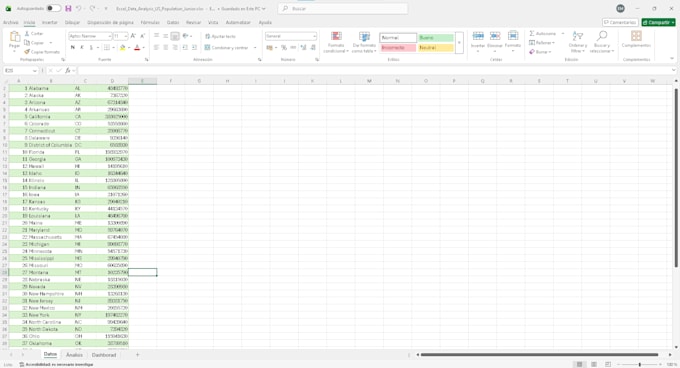Click the redo arrow in the title bar
This screenshot has height=368, width=680.
click(x=92, y=8)
